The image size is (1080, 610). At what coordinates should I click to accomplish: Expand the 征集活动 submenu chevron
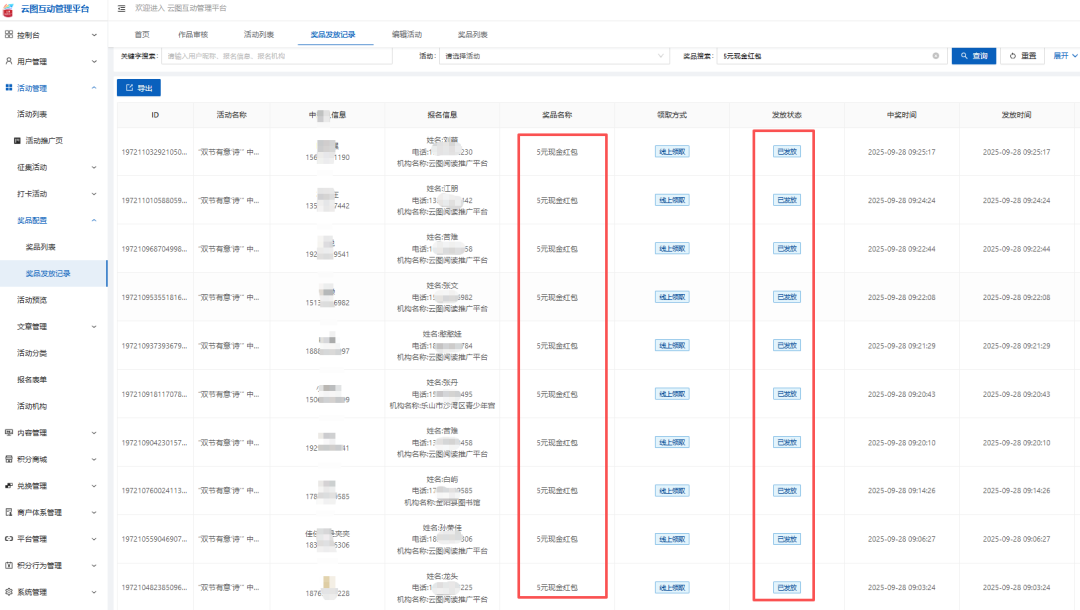click(94, 167)
